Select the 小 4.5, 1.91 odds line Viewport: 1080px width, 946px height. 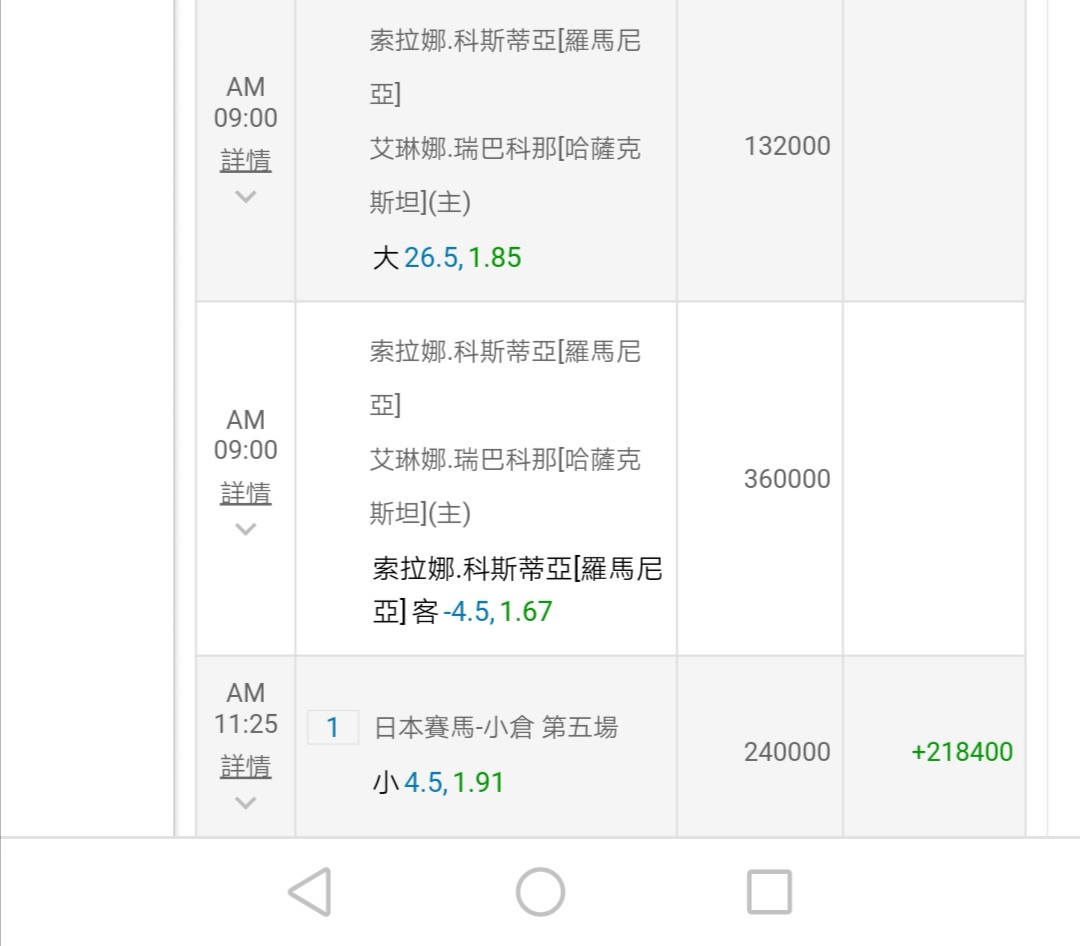tap(438, 782)
